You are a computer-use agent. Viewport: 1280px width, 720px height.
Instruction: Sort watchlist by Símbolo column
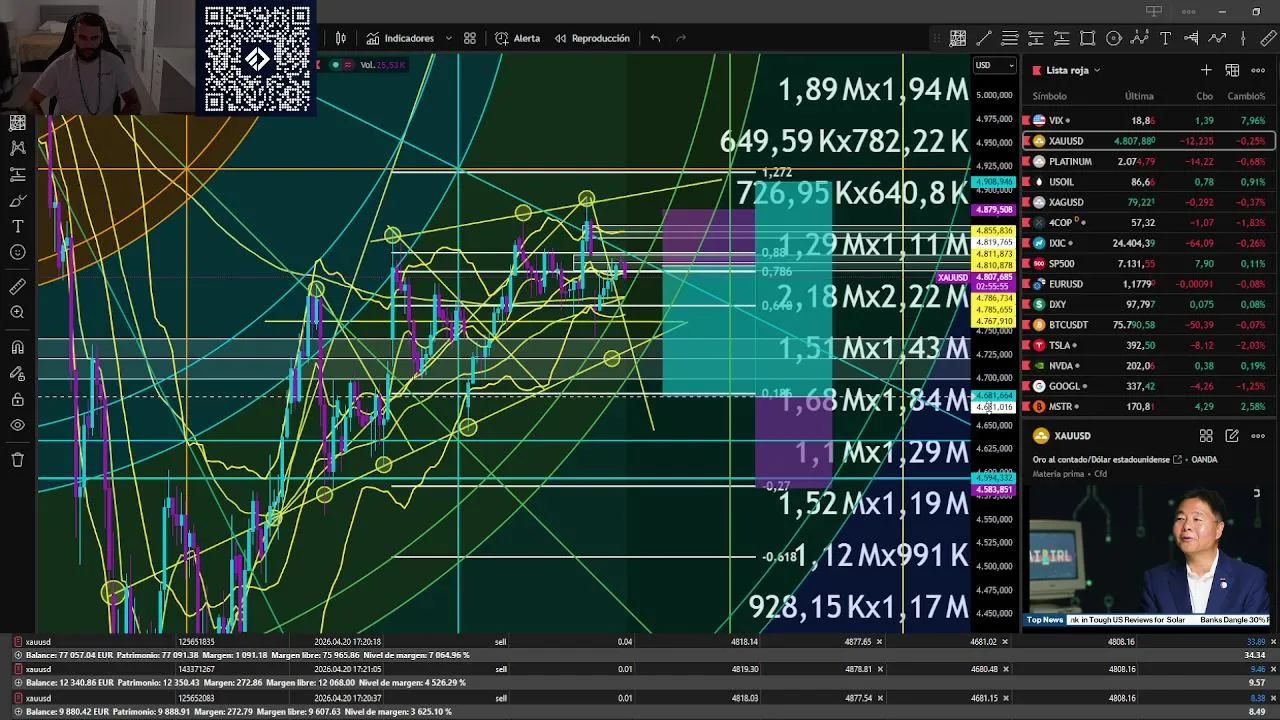(1049, 96)
